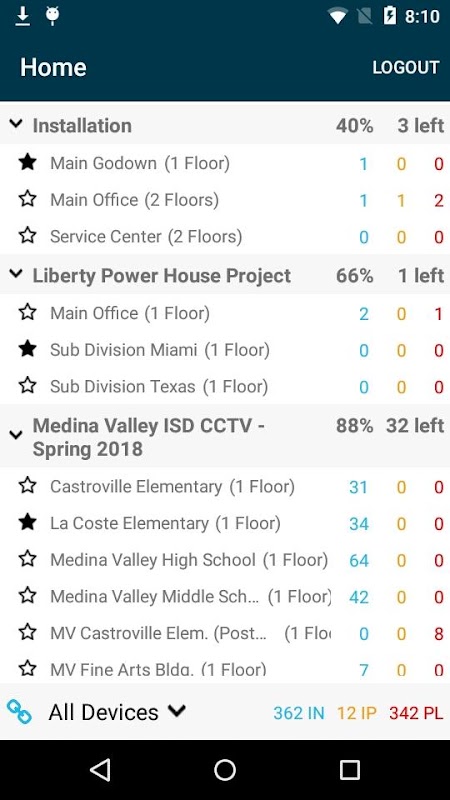The width and height of the screenshot is (450, 800).
Task: Tap the 342 PL planned count
Action: click(416, 713)
